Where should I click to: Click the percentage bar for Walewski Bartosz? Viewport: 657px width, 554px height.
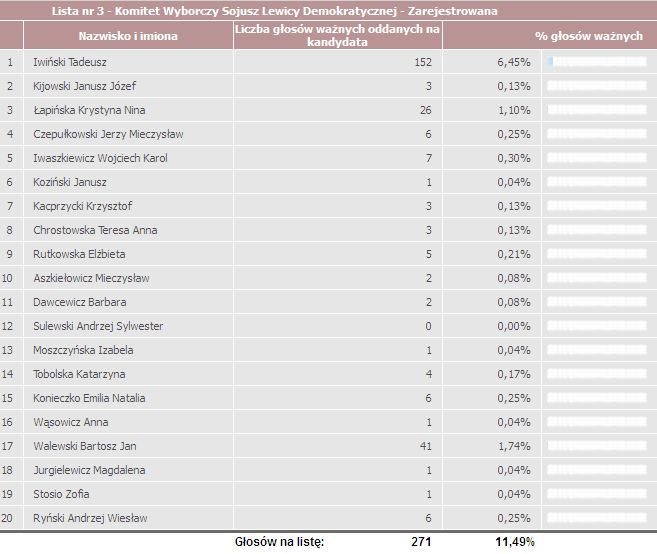pos(597,446)
